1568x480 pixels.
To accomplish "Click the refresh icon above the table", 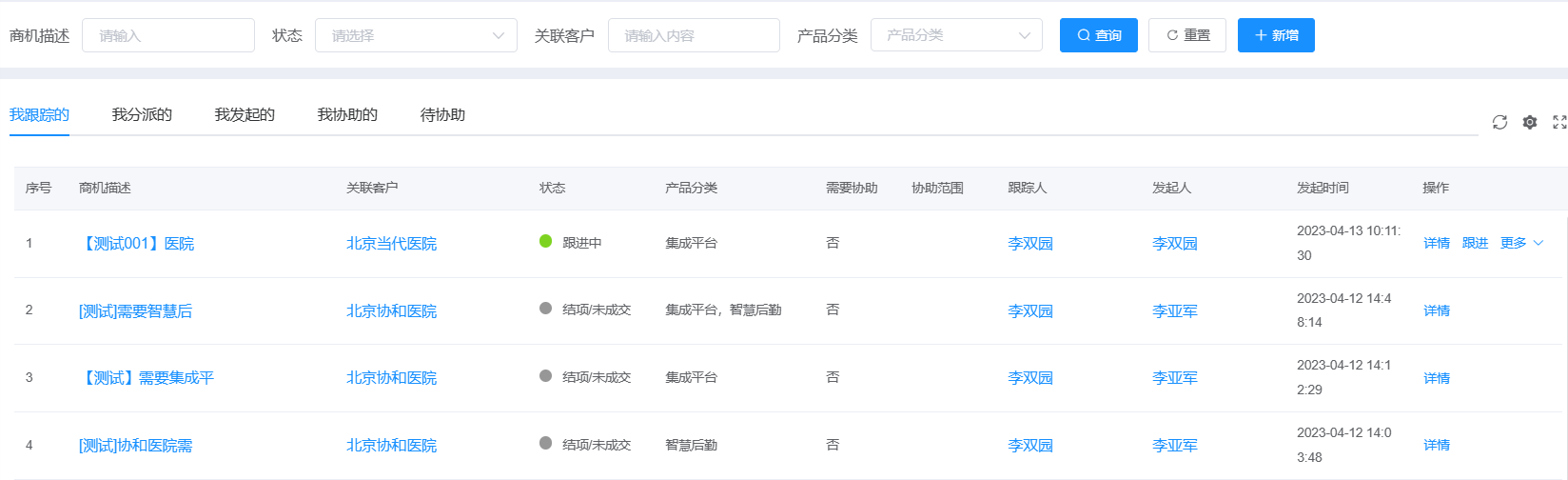I will coord(1499,122).
